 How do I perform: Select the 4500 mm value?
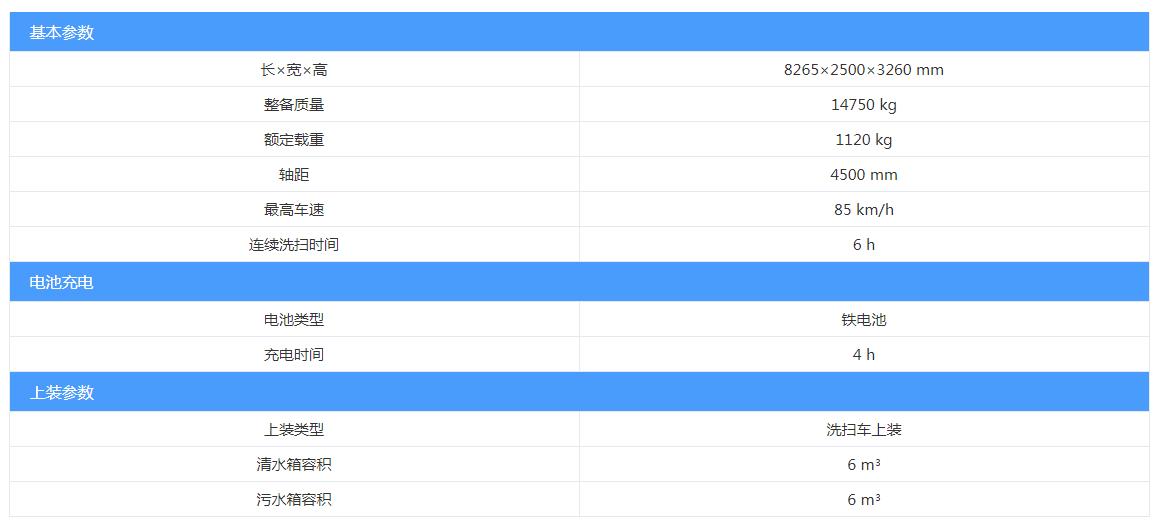[x=864, y=175]
